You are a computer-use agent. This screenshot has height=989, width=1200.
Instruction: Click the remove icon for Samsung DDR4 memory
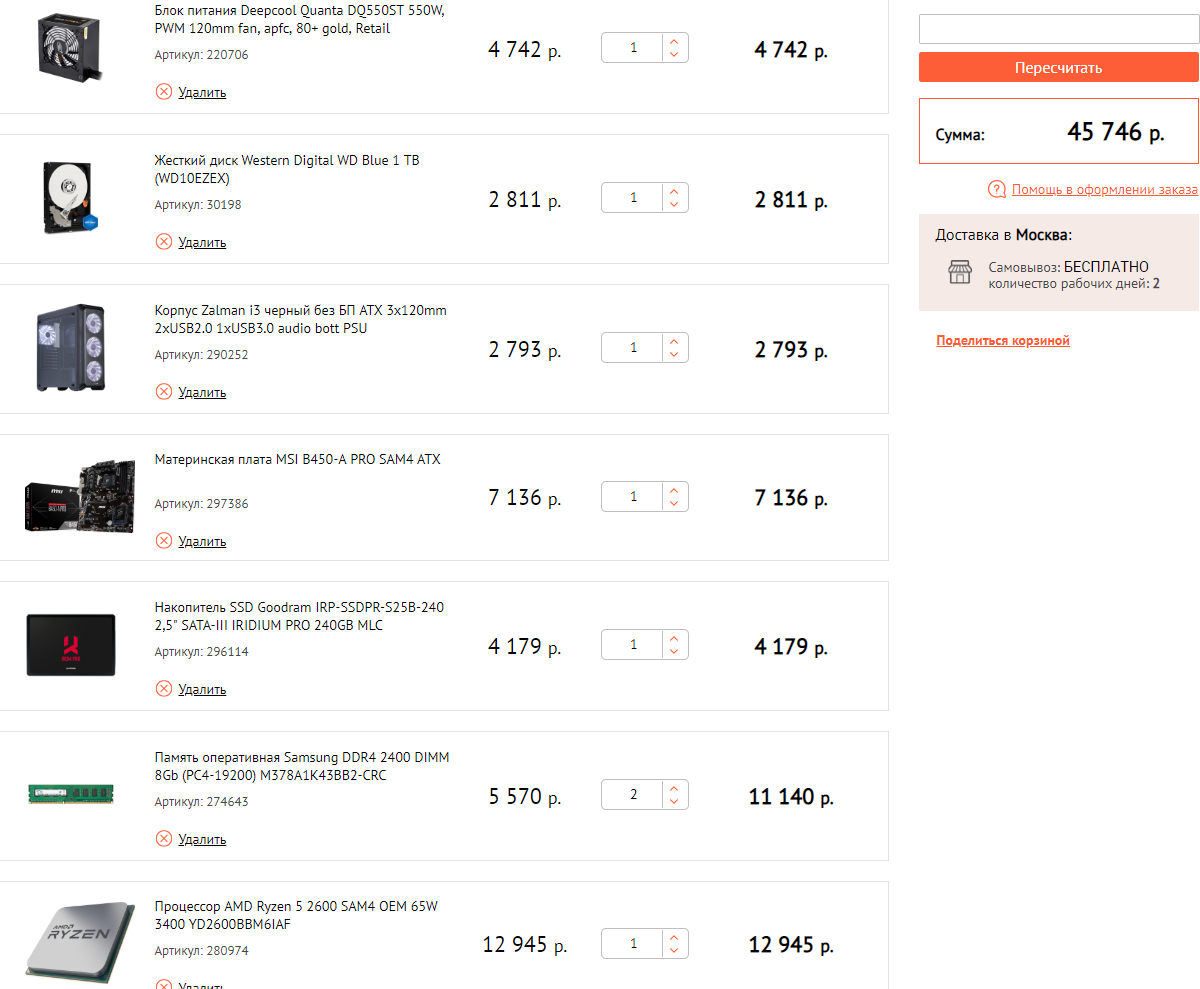point(164,839)
